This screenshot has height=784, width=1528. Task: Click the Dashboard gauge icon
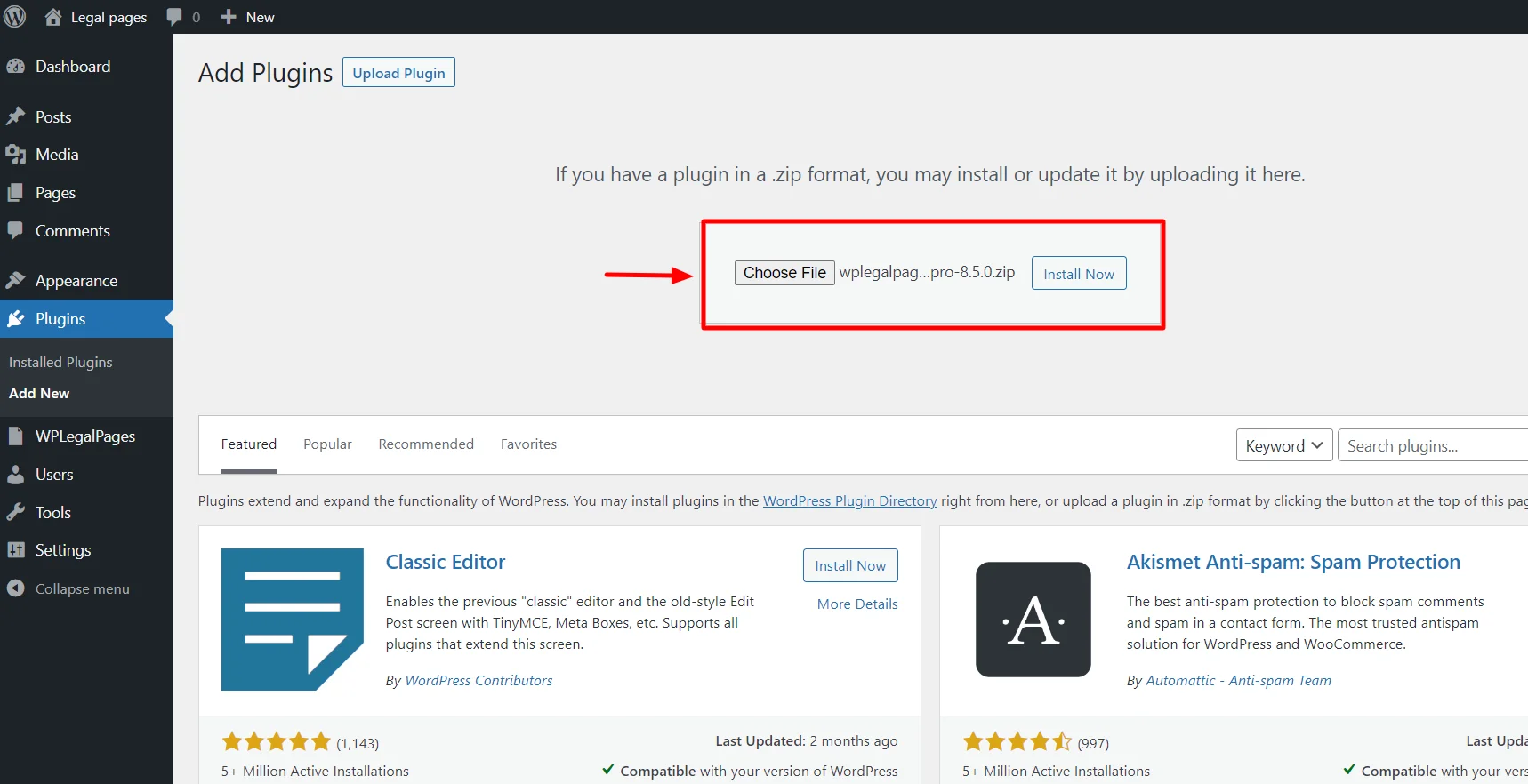click(x=16, y=67)
